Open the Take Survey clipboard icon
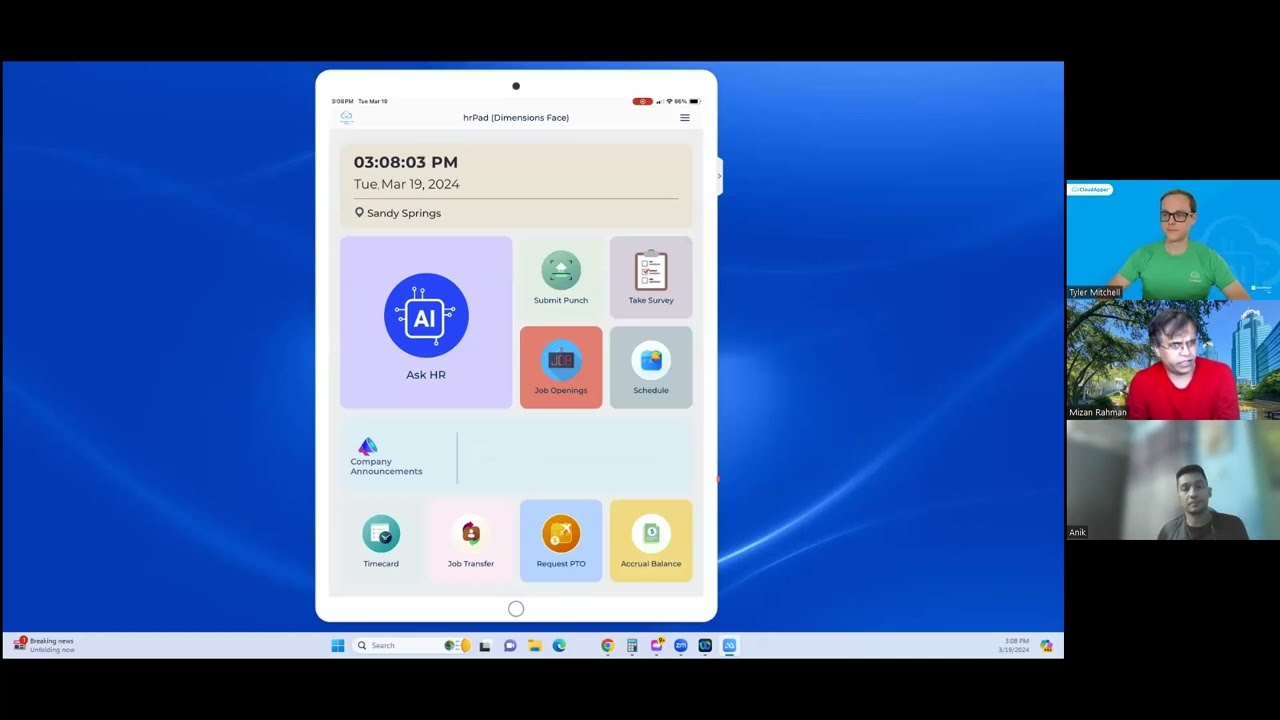This screenshot has height=720, width=1280. point(650,275)
